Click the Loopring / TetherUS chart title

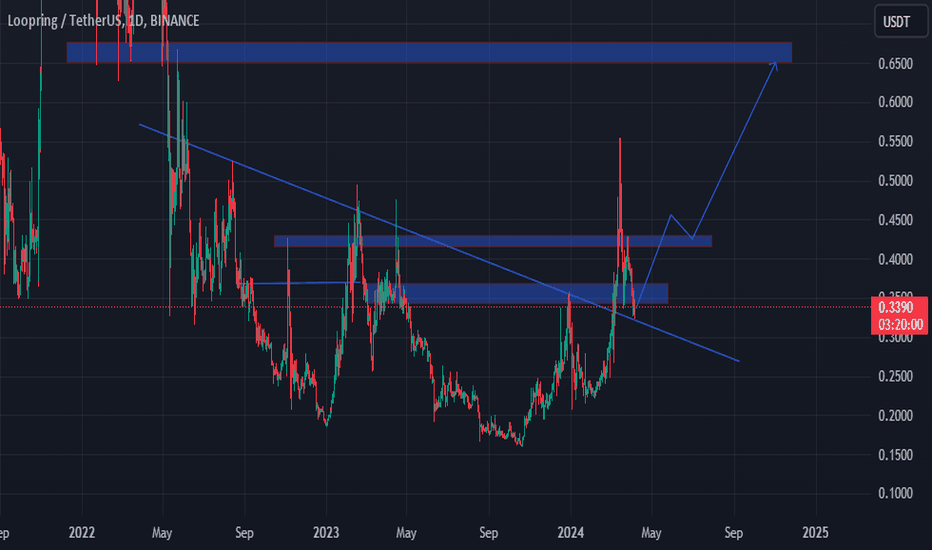click(x=103, y=21)
